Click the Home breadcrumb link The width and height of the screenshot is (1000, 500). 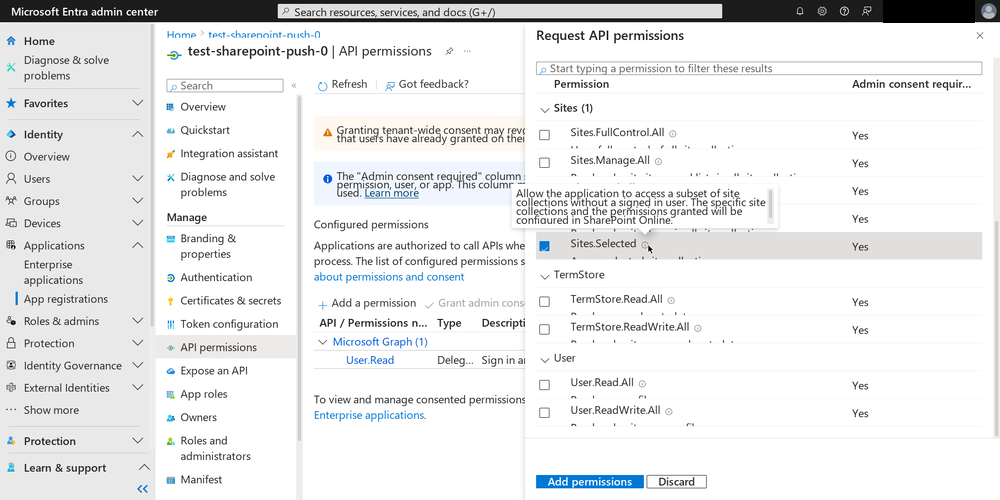[181, 35]
